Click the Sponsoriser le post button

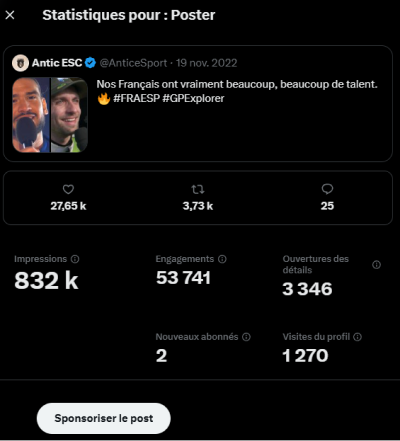(104, 418)
